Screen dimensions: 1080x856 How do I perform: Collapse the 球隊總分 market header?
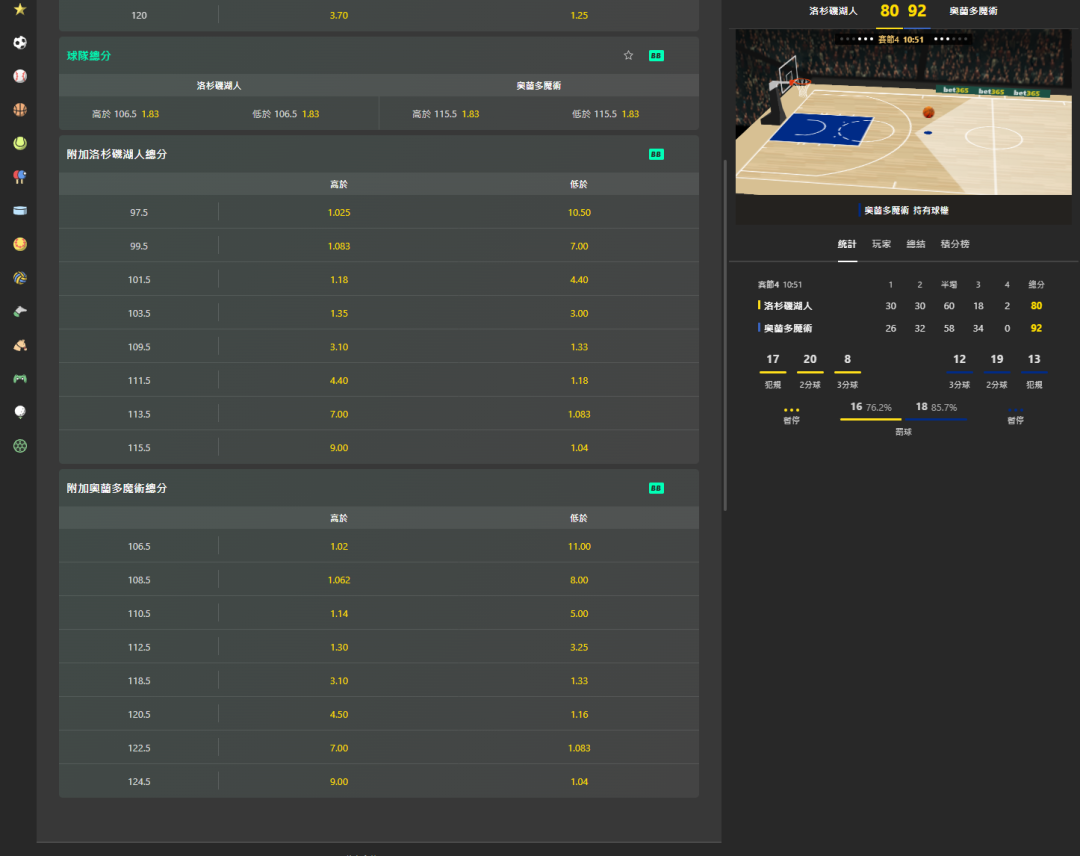[379, 56]
